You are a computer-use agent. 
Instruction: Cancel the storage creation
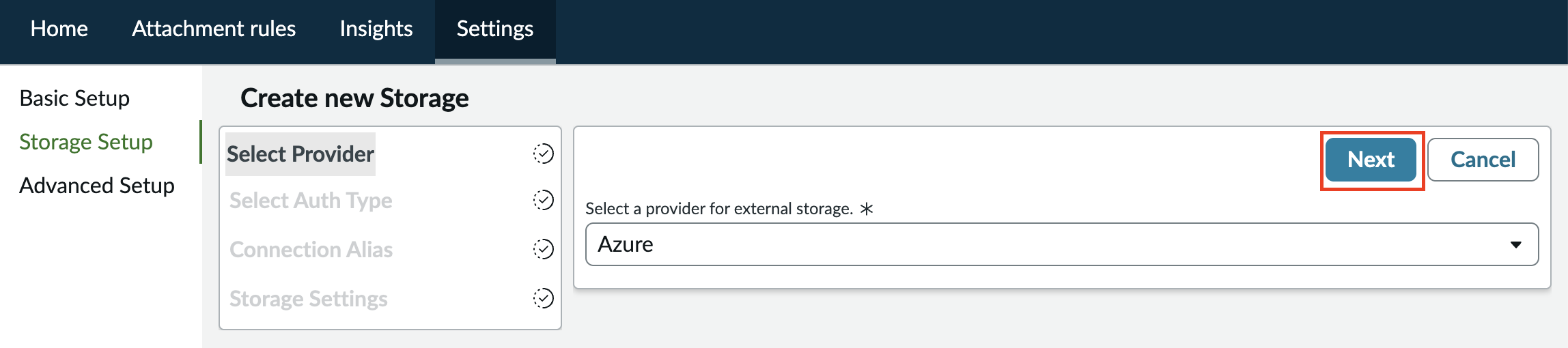click(x=1483, y=160)
